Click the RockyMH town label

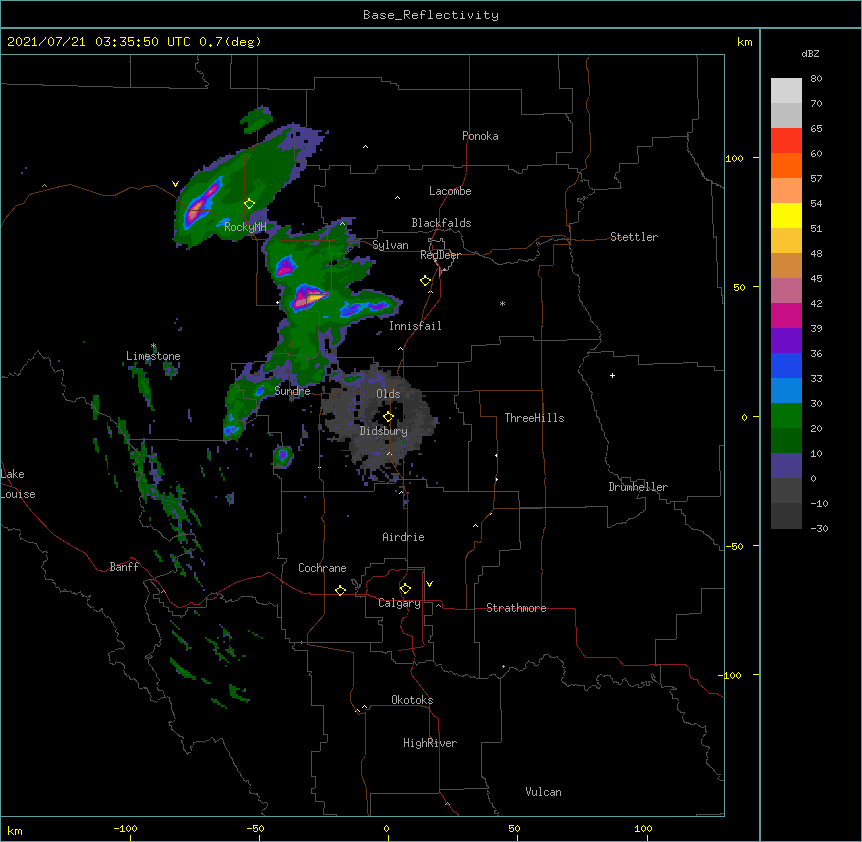(245, 227)
